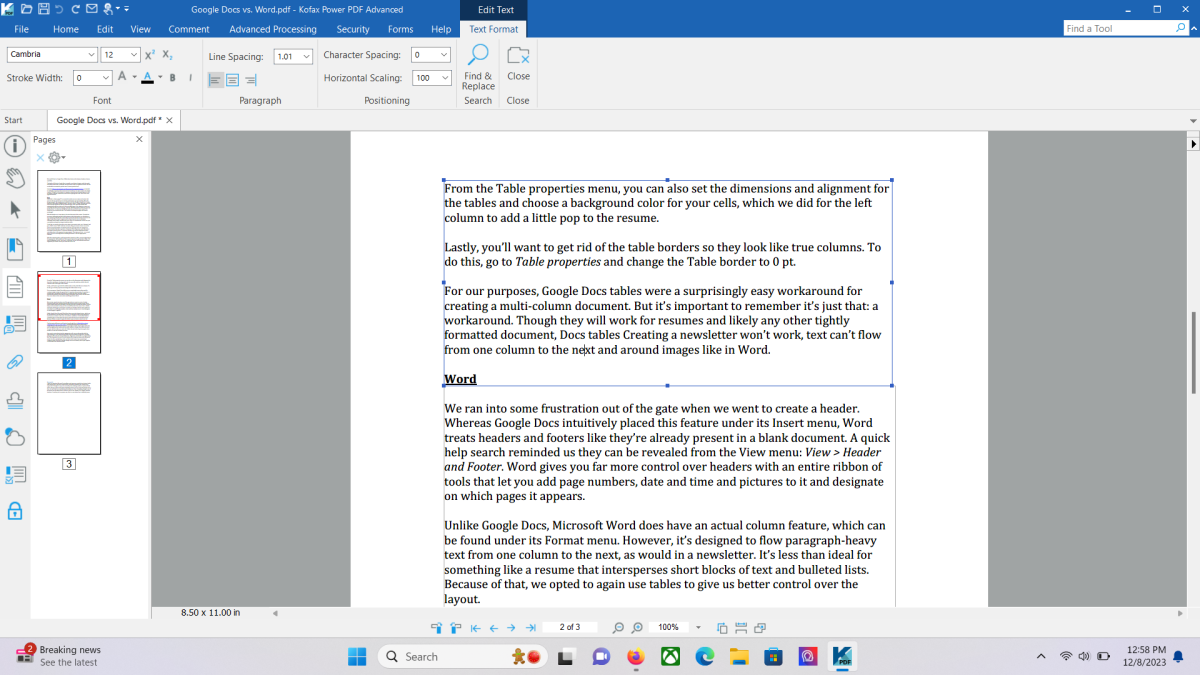Toggle bold text formatting
The width and height of the screenshot is (1200, 675).
[x=173, y=77]
